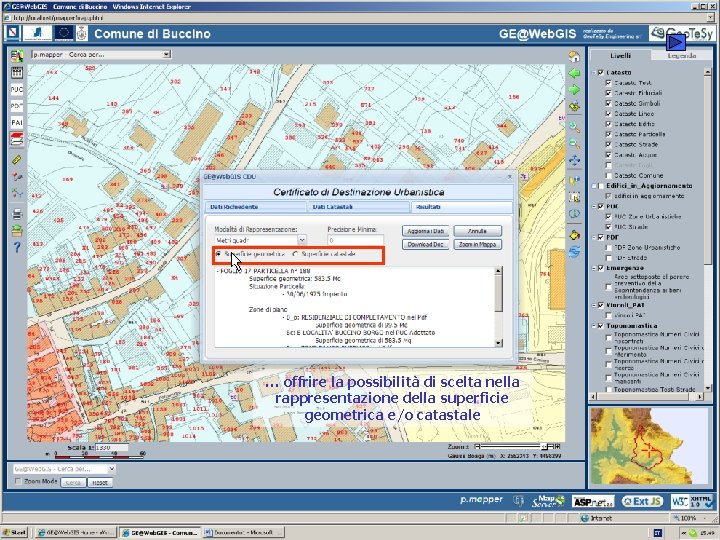The height and width of the screenshot is (540, 720).
Task: Click the map layers icon atop left toolbar
Action: point(17,56)
